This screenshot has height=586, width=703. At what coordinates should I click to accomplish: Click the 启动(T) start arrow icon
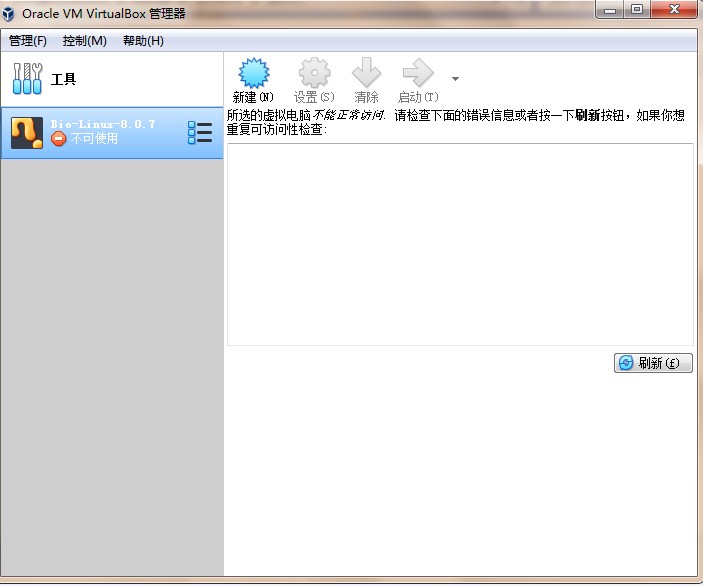pyautogui.click(x=418, y=73)
